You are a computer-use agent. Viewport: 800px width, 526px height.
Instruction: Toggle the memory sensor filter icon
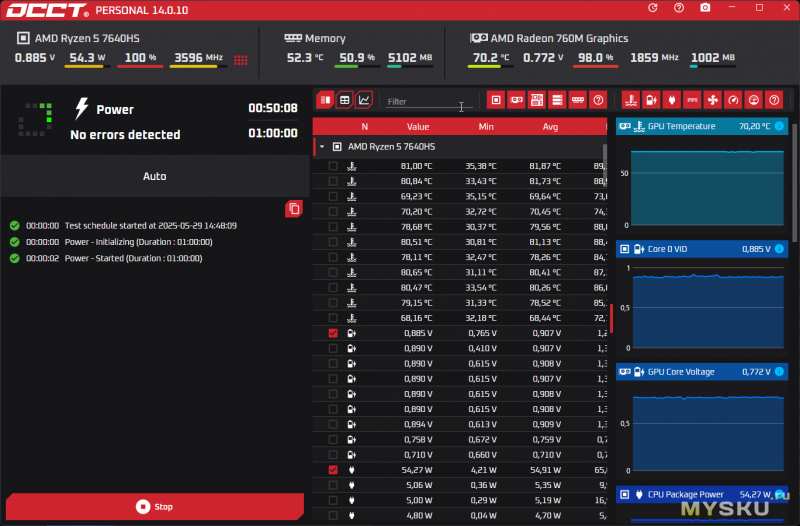click(x=578, y=100)
